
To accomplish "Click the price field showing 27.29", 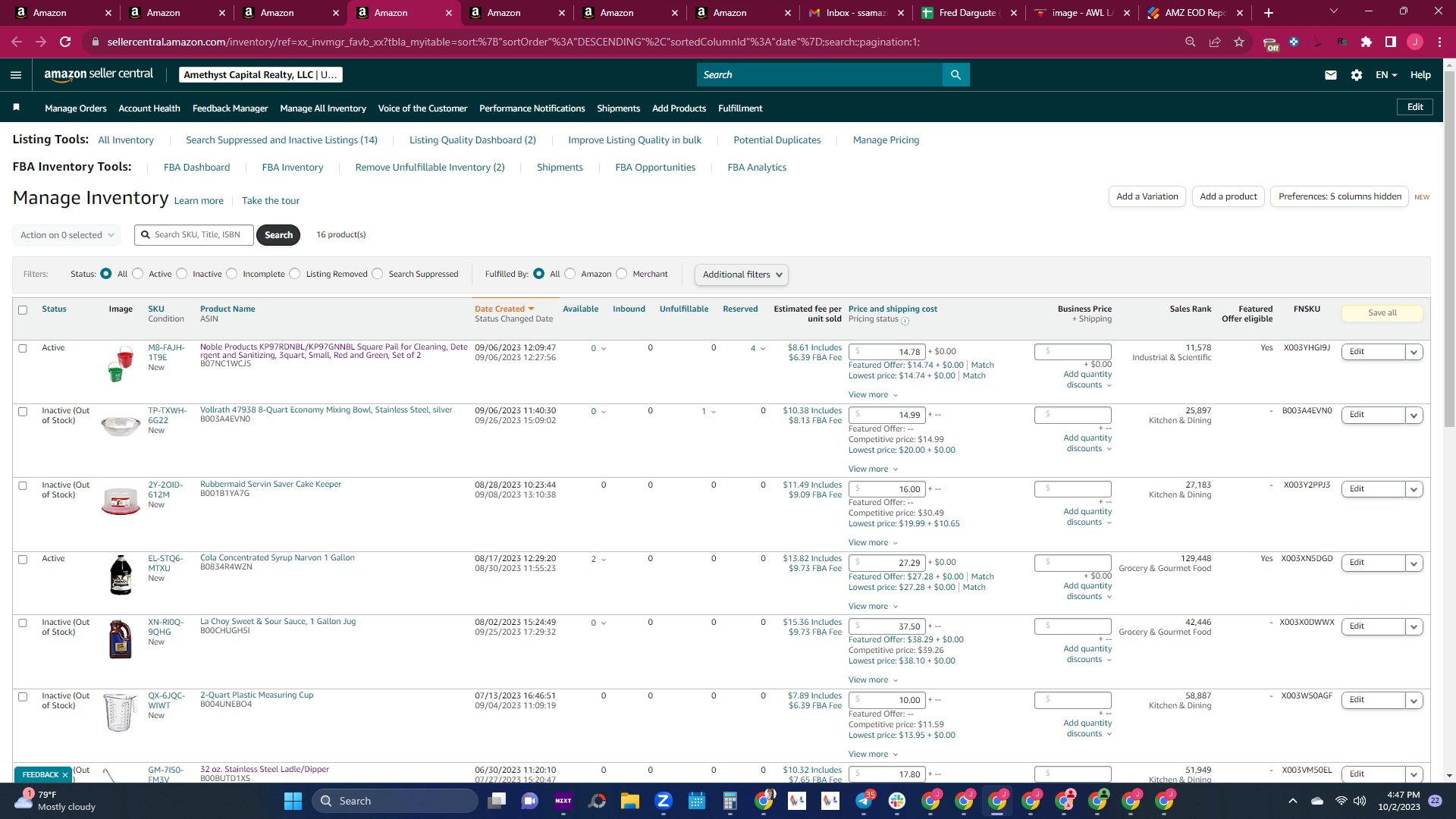I will click(x=887, y=563).
